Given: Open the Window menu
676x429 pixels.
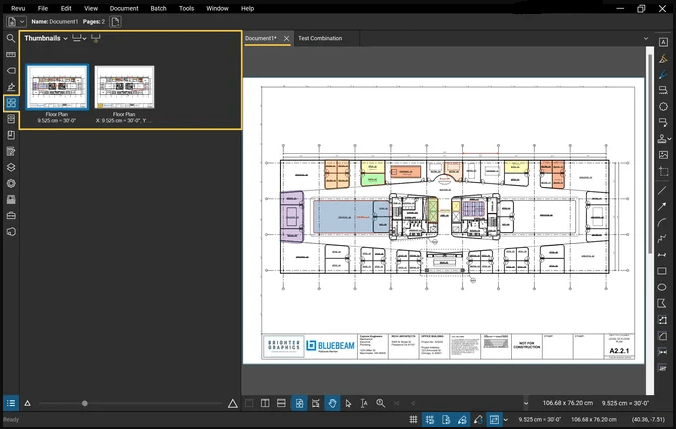Looking at the screenshot, I should pos(217,8).
